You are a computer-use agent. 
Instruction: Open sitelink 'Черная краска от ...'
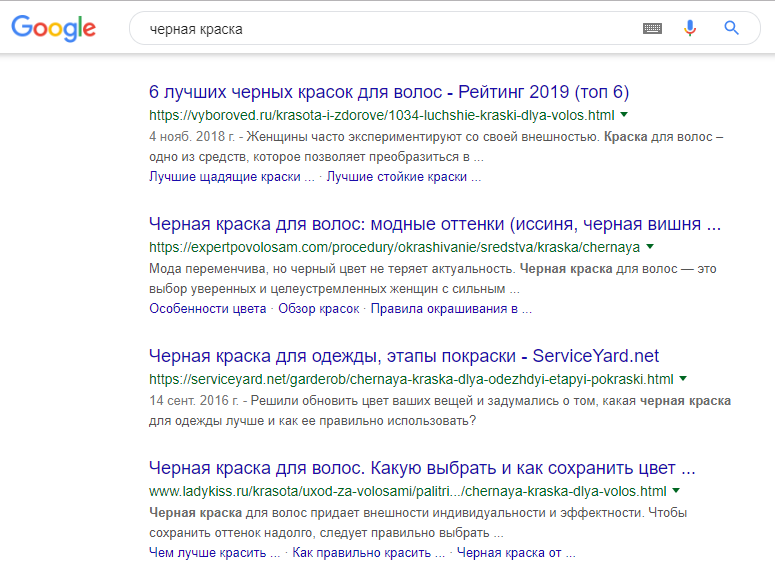point(516,553)
